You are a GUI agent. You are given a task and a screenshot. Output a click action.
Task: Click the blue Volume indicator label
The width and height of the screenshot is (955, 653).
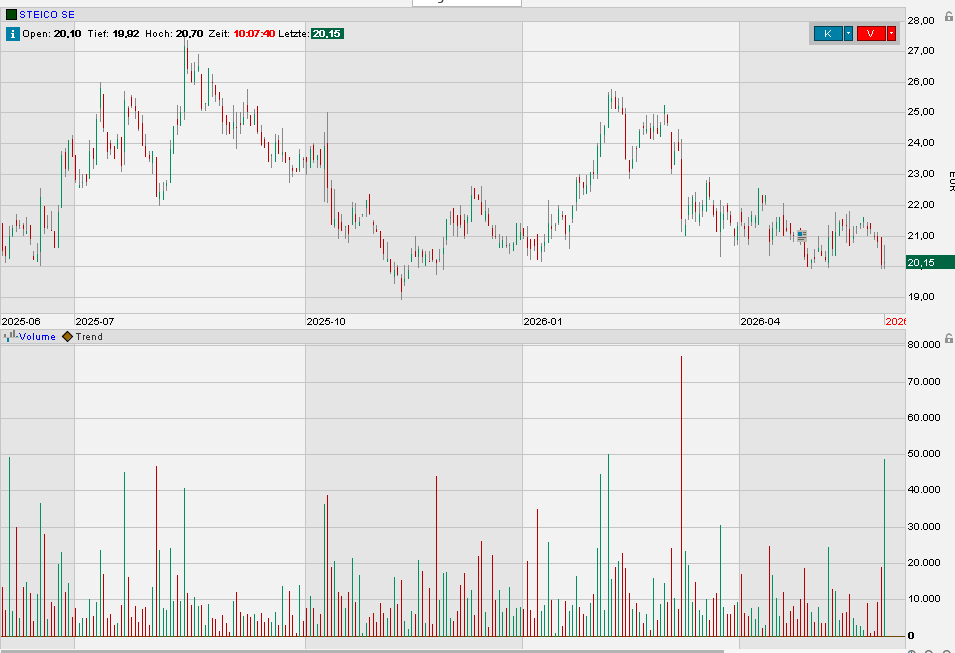[37, 336]
